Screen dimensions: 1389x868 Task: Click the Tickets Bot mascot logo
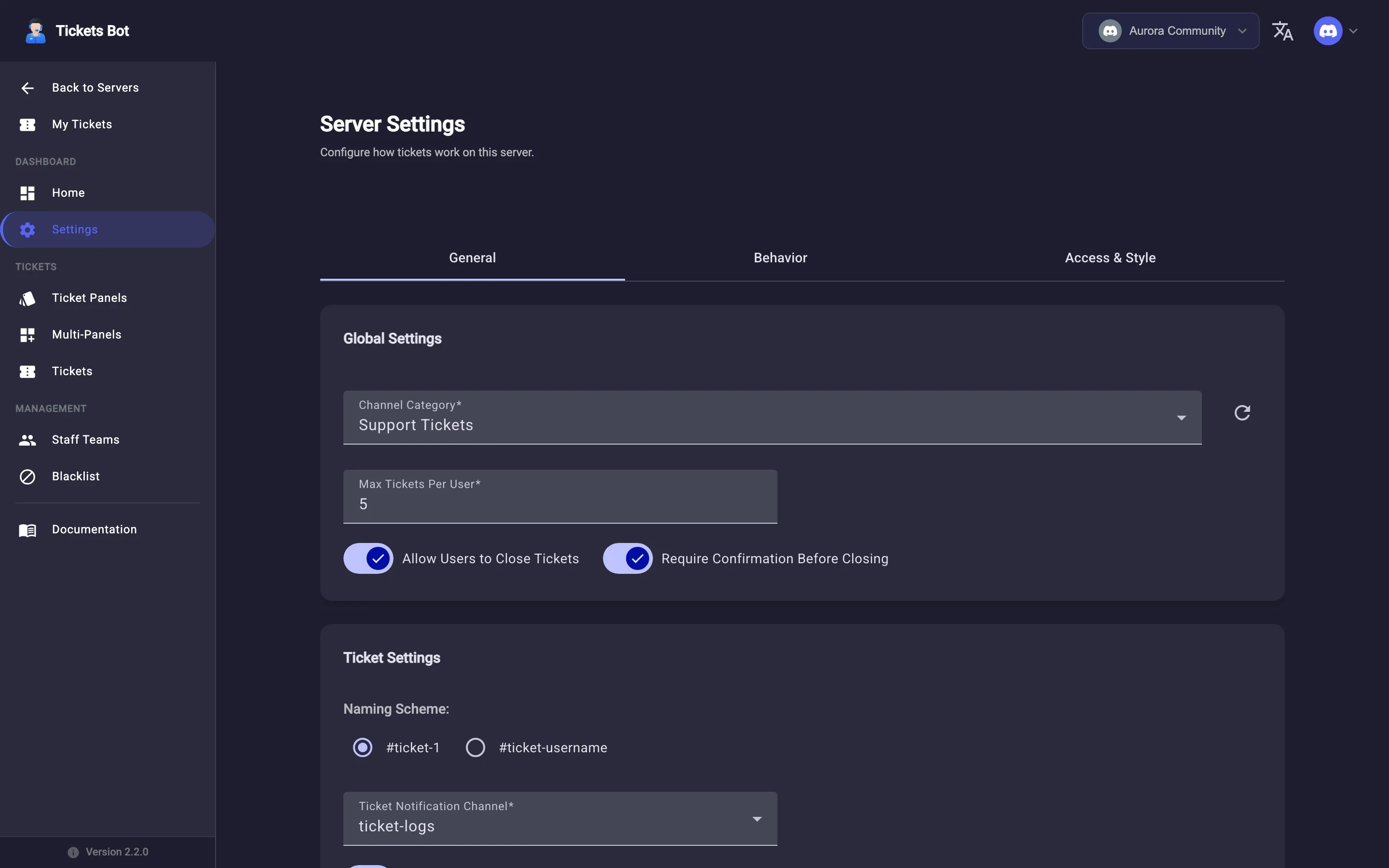coord(36,31)
